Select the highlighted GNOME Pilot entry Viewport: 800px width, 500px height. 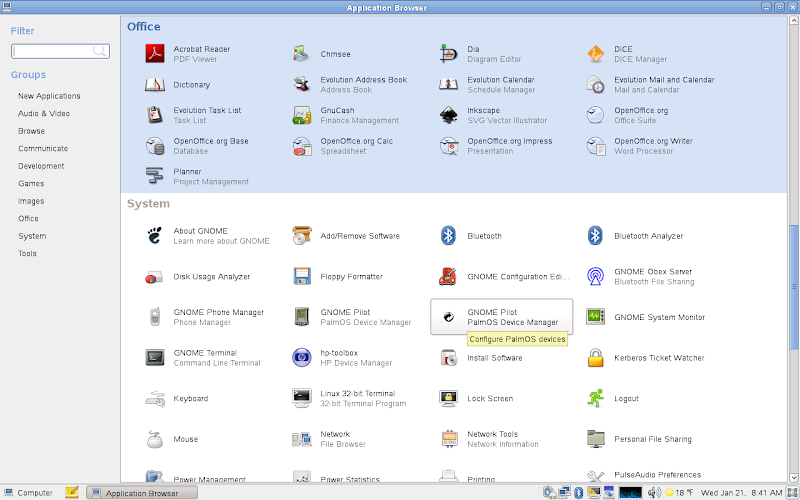tap(502, 317)
